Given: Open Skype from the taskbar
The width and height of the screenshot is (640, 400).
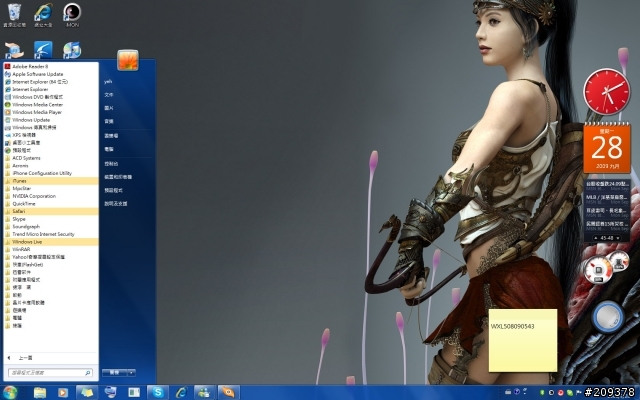Looking at the screenshot, I should tap(158, 393).
